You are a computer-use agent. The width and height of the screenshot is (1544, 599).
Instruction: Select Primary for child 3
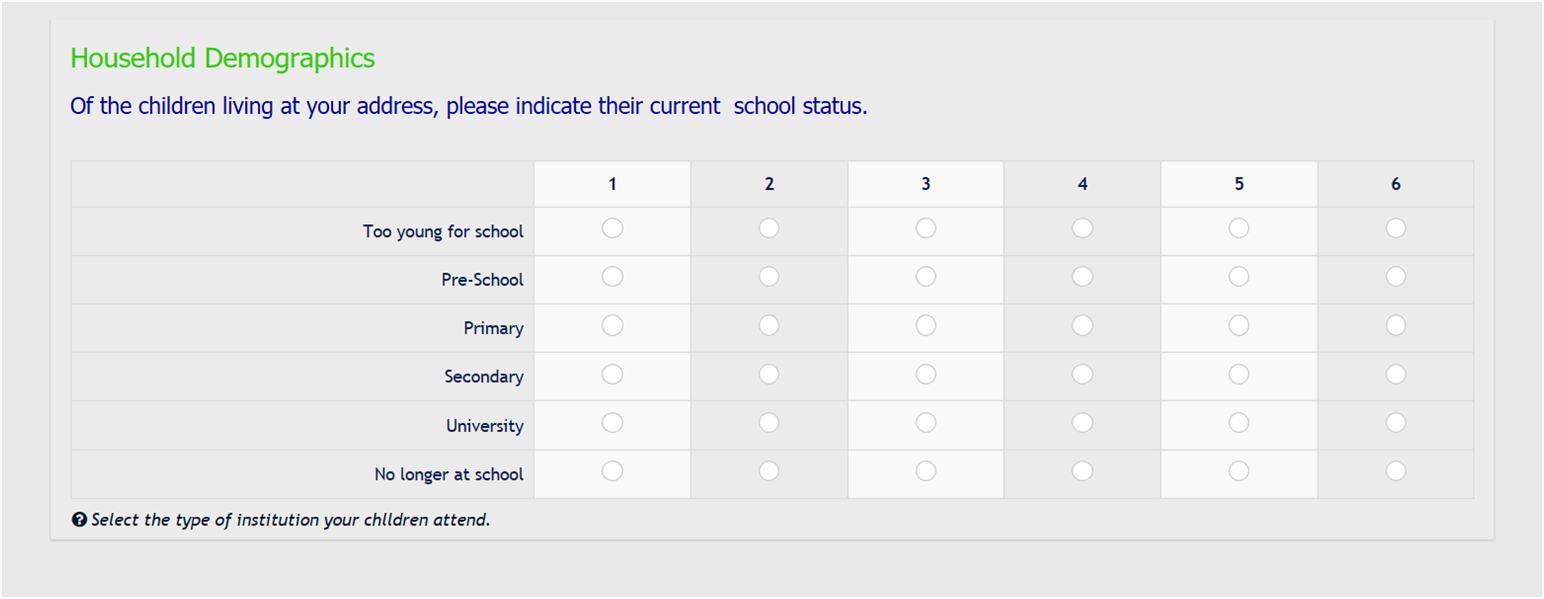(926, 325)
